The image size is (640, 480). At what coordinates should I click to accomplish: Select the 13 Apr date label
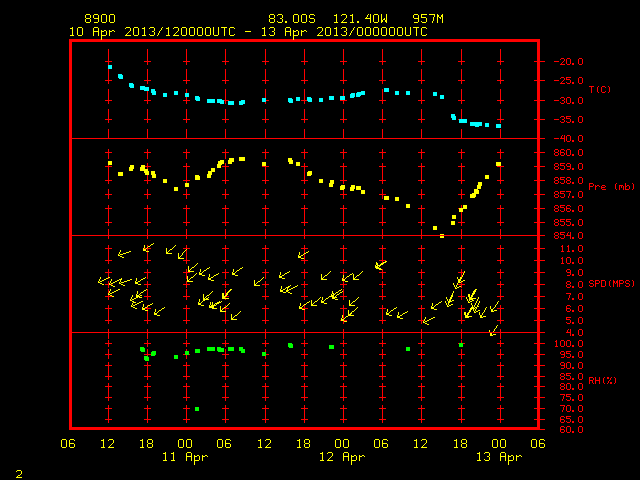tap(499, 457)
